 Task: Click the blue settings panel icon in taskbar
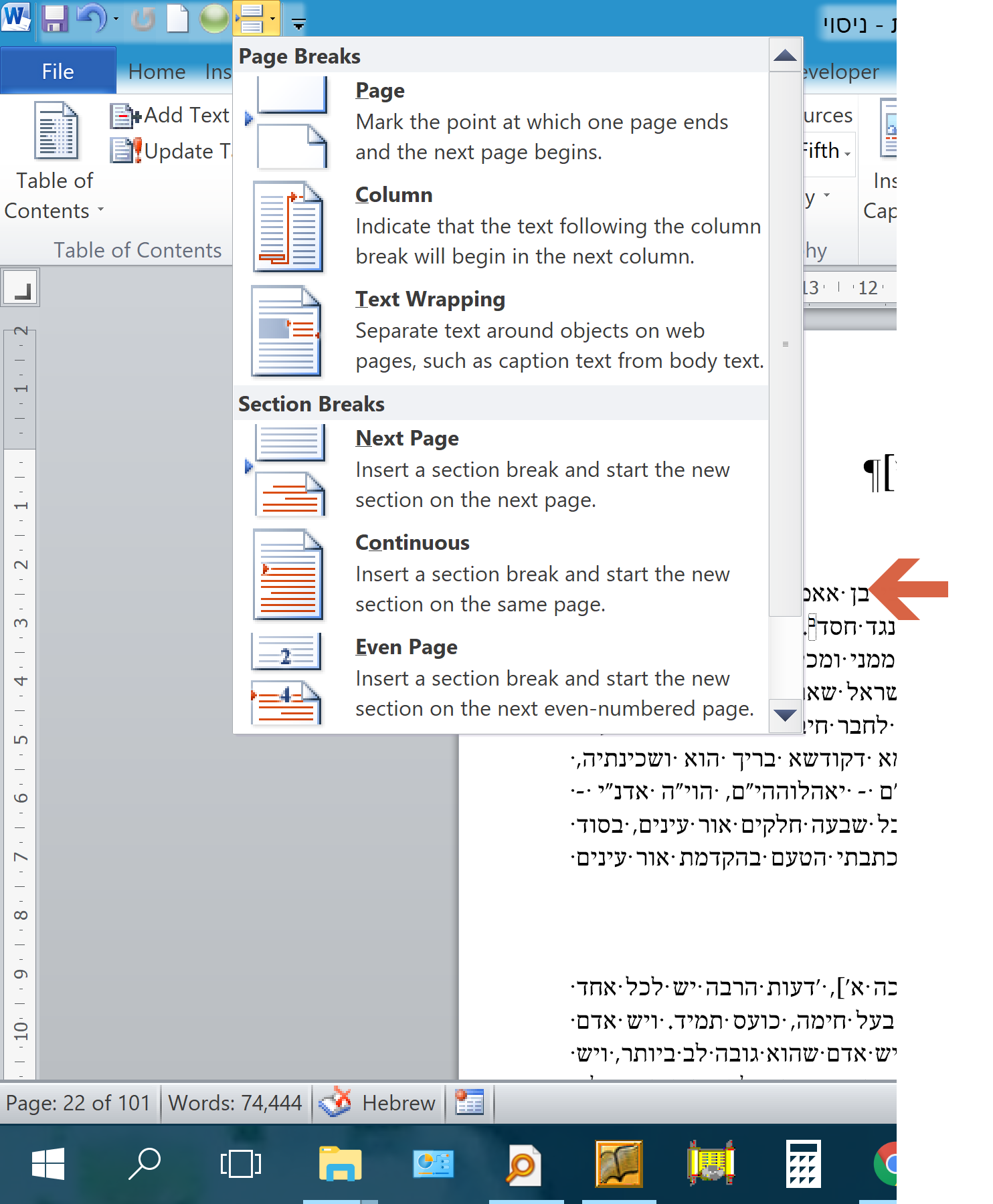(x=434, y=1164)
